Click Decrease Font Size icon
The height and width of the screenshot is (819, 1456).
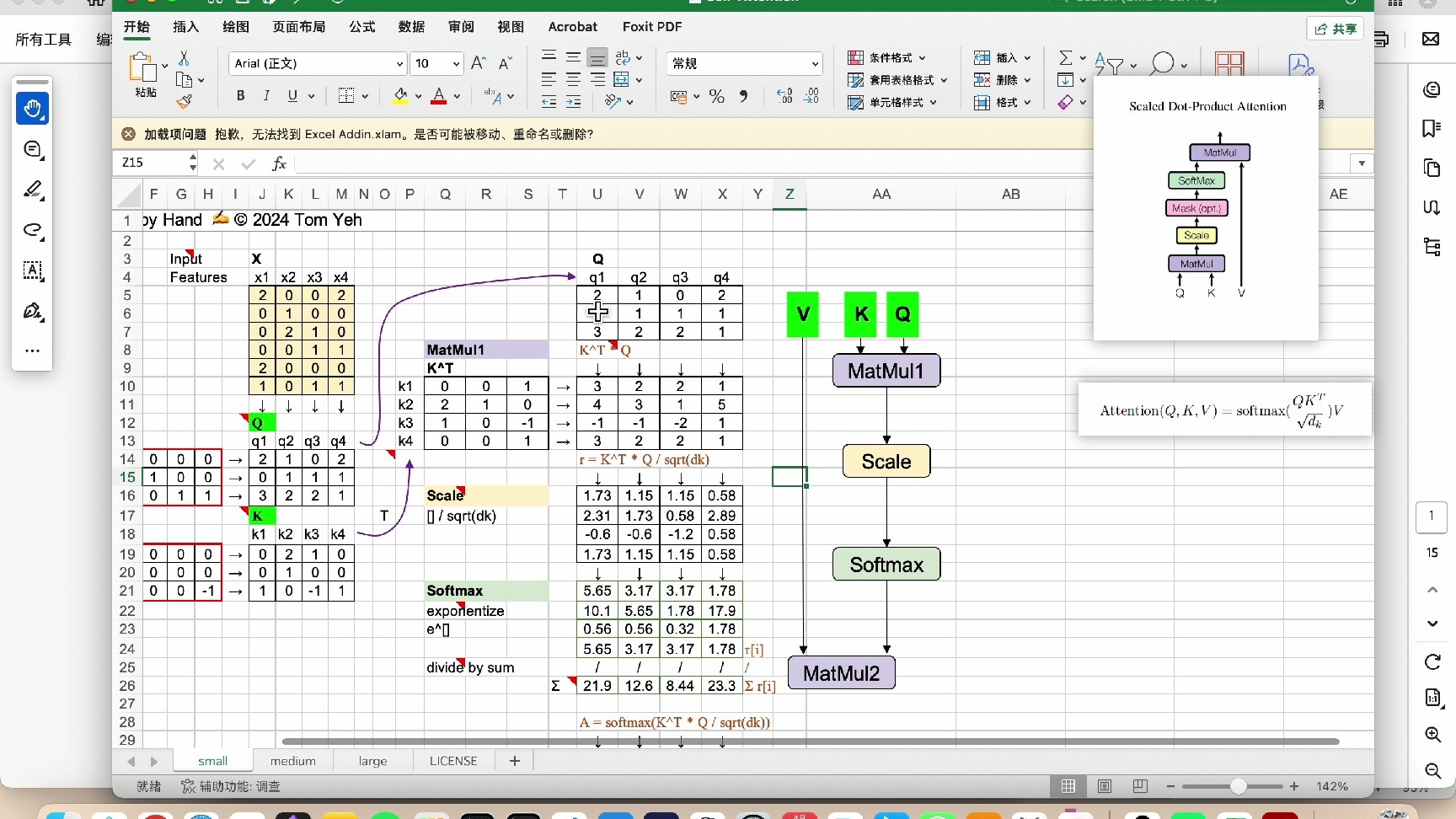click(506, 63)
